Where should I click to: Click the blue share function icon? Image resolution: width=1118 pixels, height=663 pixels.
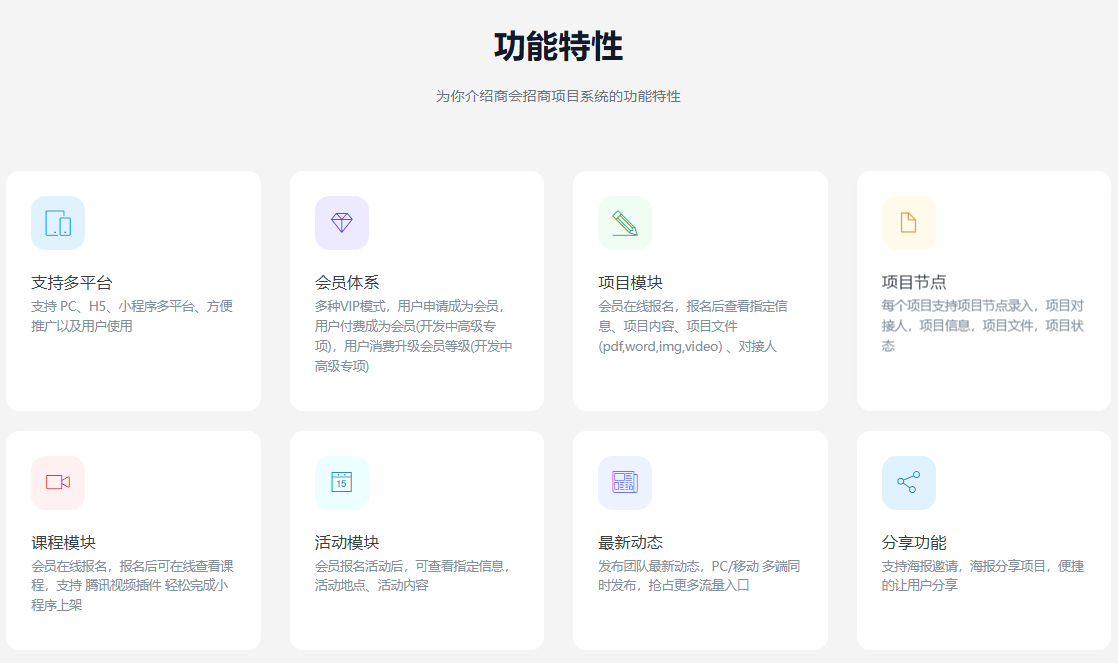pos(908,483)
